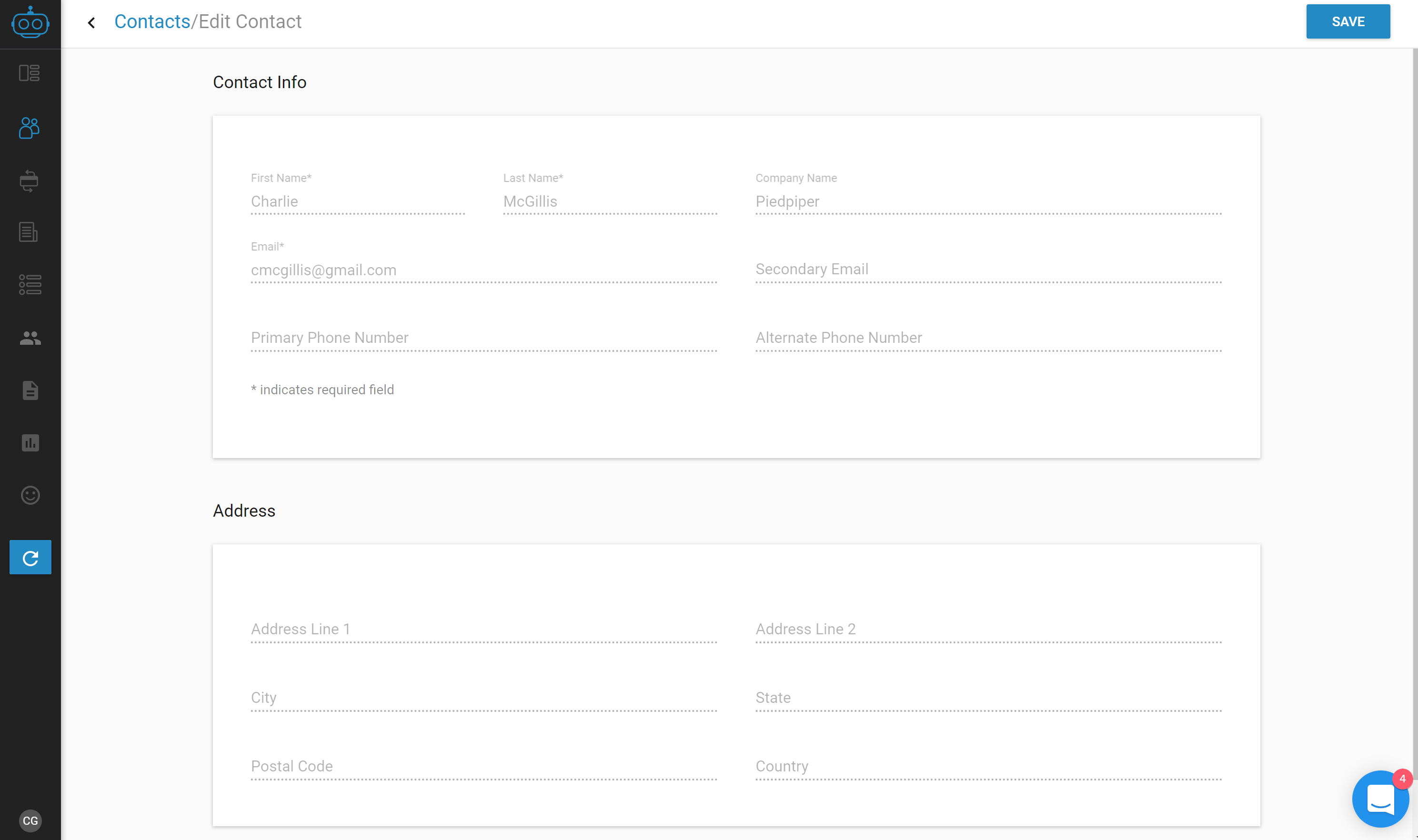Screen dimensions: 1418x840
Task: Click the SAVE button
Action: tap(1348, 21)
